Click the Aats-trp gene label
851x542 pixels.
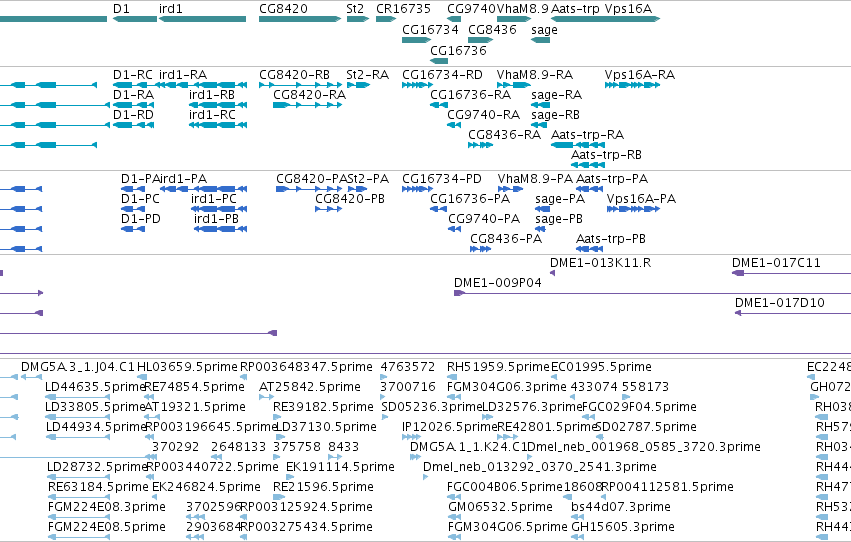tap(575, 9)
